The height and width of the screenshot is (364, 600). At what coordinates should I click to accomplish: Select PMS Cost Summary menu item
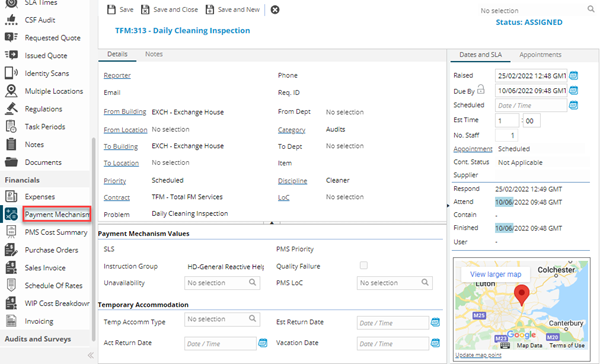coord(56,232)
